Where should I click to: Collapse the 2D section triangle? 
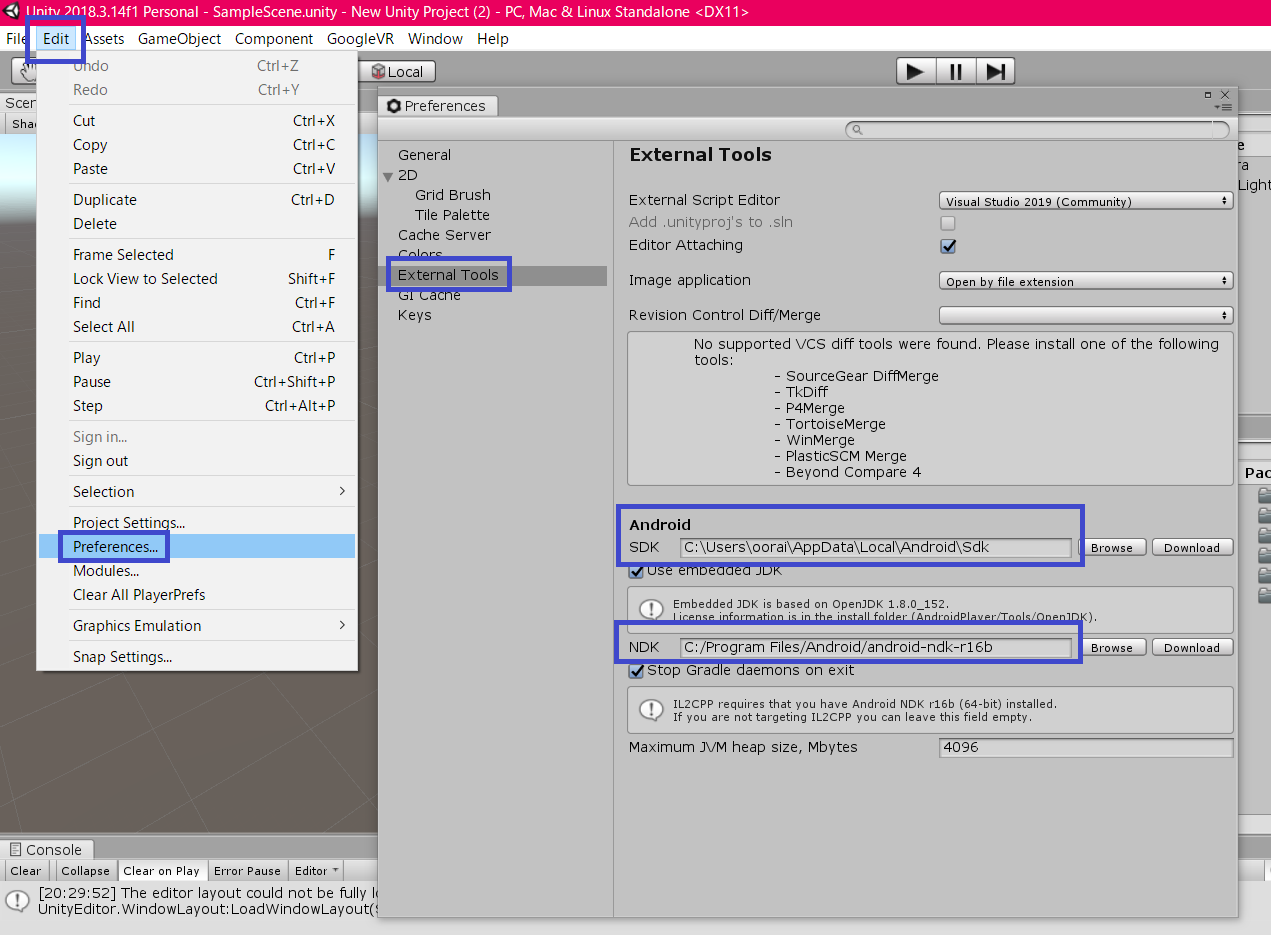388,175
